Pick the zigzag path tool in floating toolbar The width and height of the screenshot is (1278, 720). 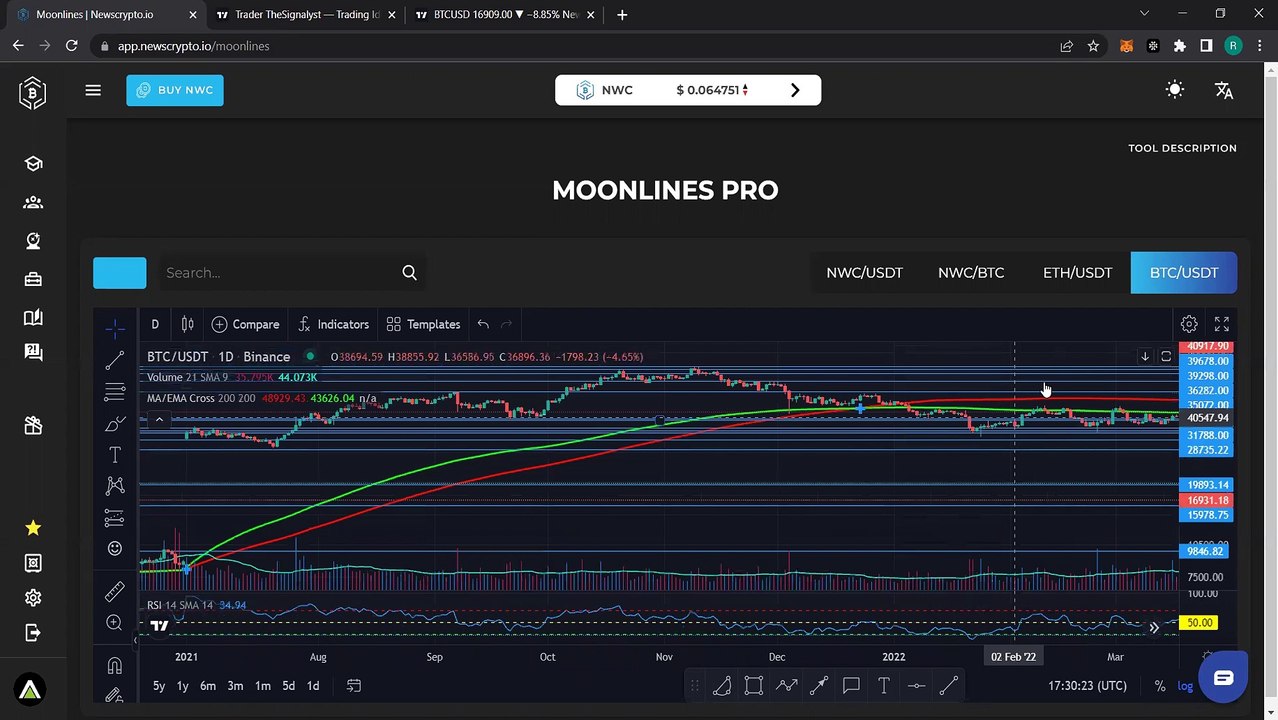point(786,686)
